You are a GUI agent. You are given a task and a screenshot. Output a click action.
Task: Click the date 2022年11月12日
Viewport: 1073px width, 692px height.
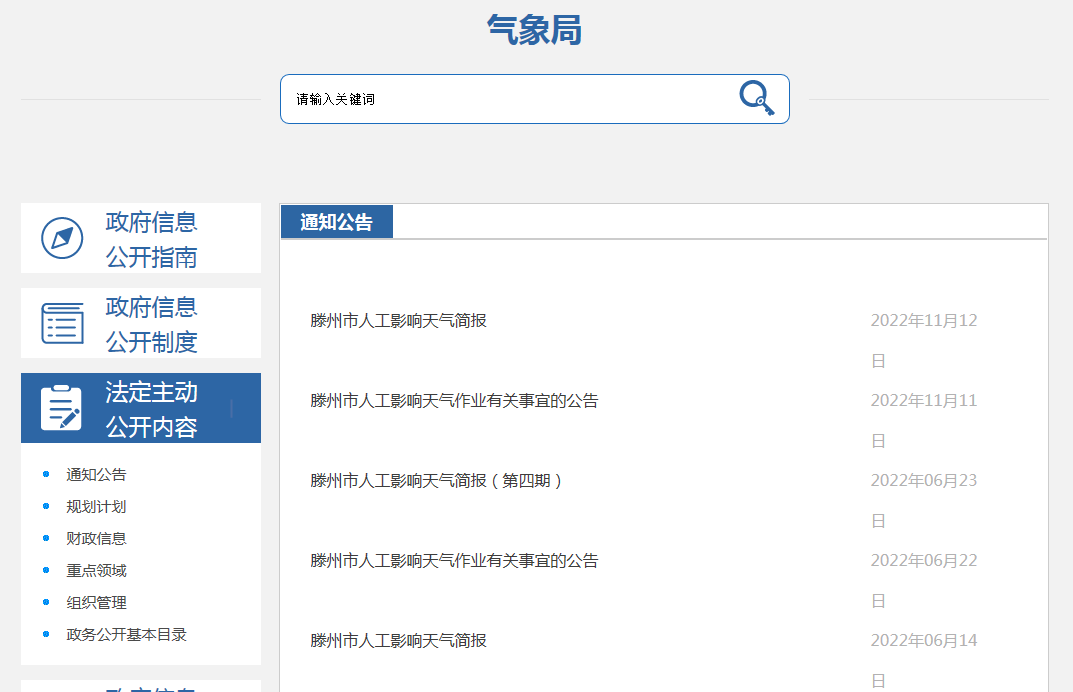(x=924, y=340)
